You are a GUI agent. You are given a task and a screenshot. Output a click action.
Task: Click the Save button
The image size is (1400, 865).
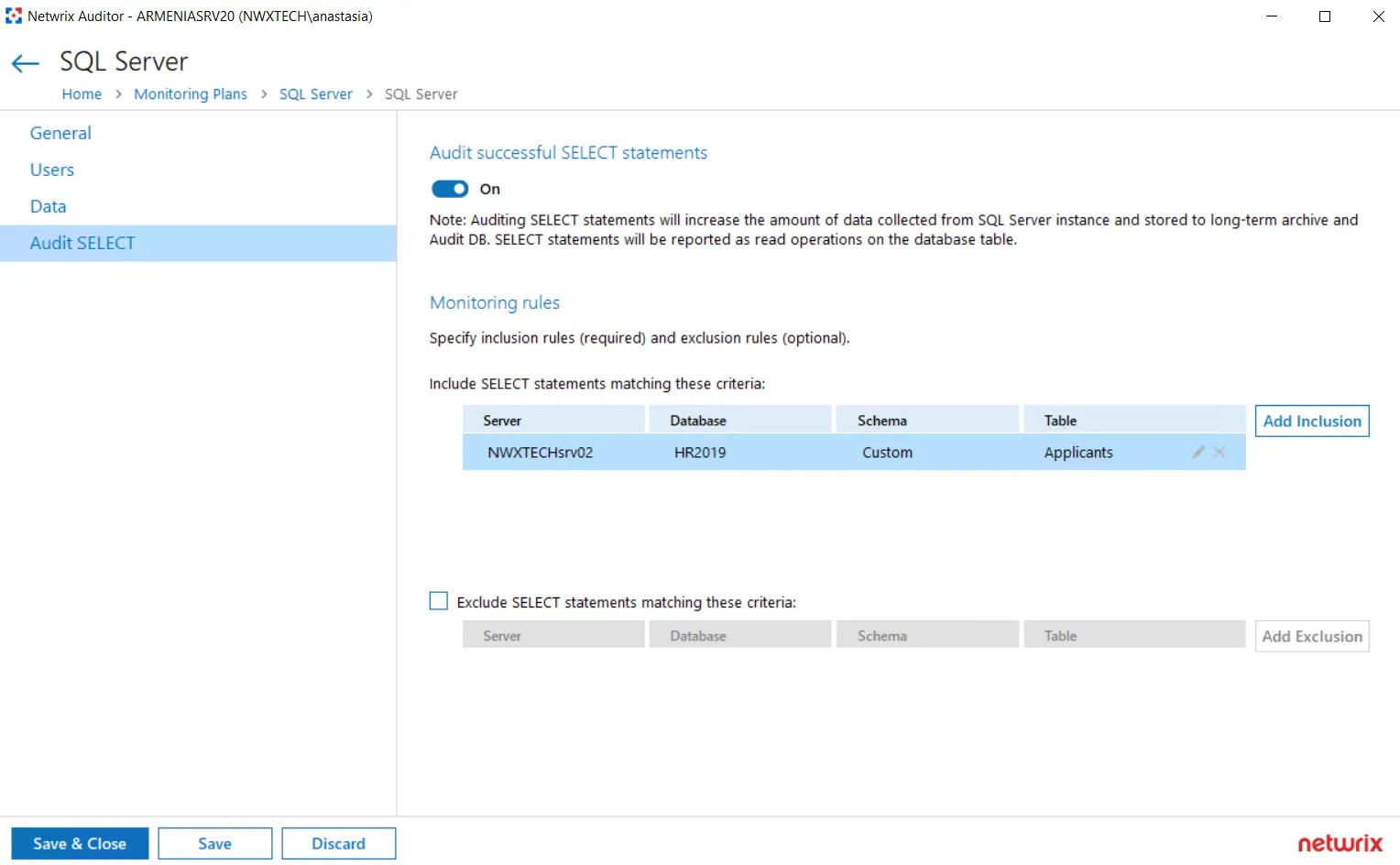coord(215,843)
